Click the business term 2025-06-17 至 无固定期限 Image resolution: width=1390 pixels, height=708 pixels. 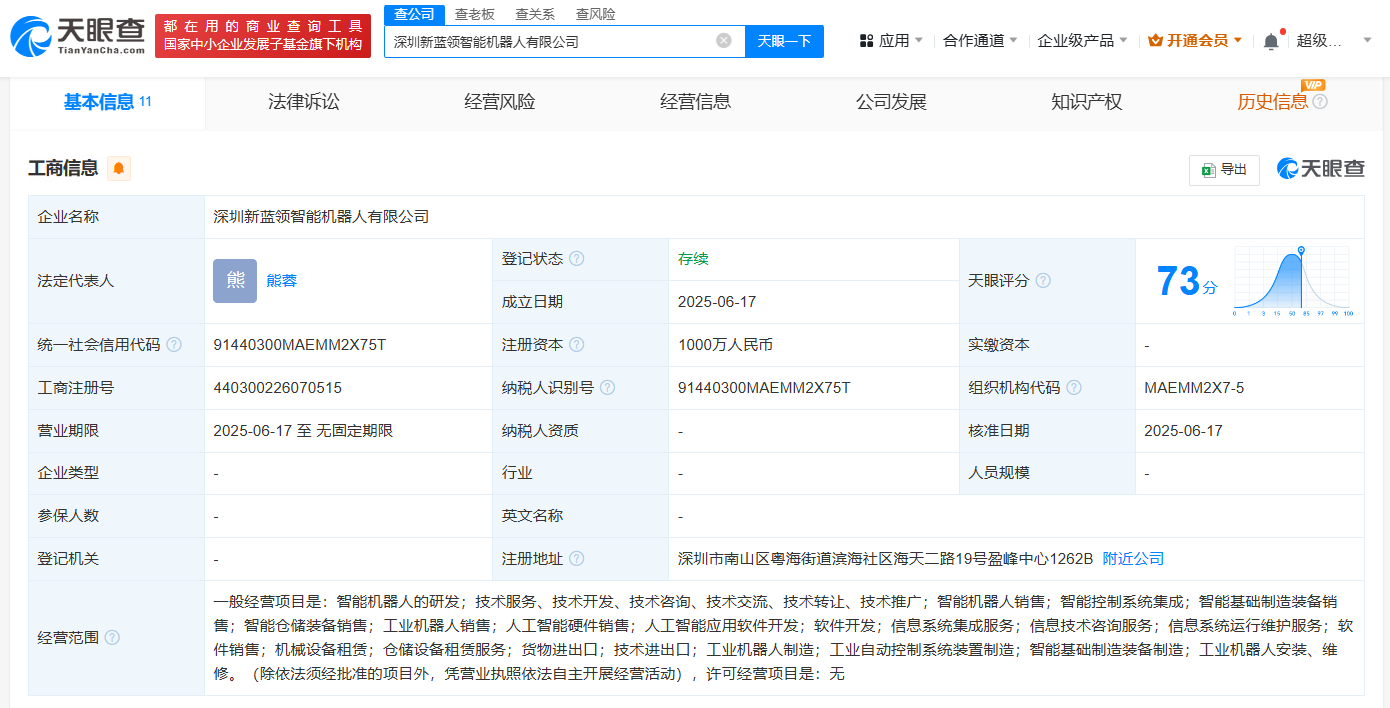pos(303,431)
